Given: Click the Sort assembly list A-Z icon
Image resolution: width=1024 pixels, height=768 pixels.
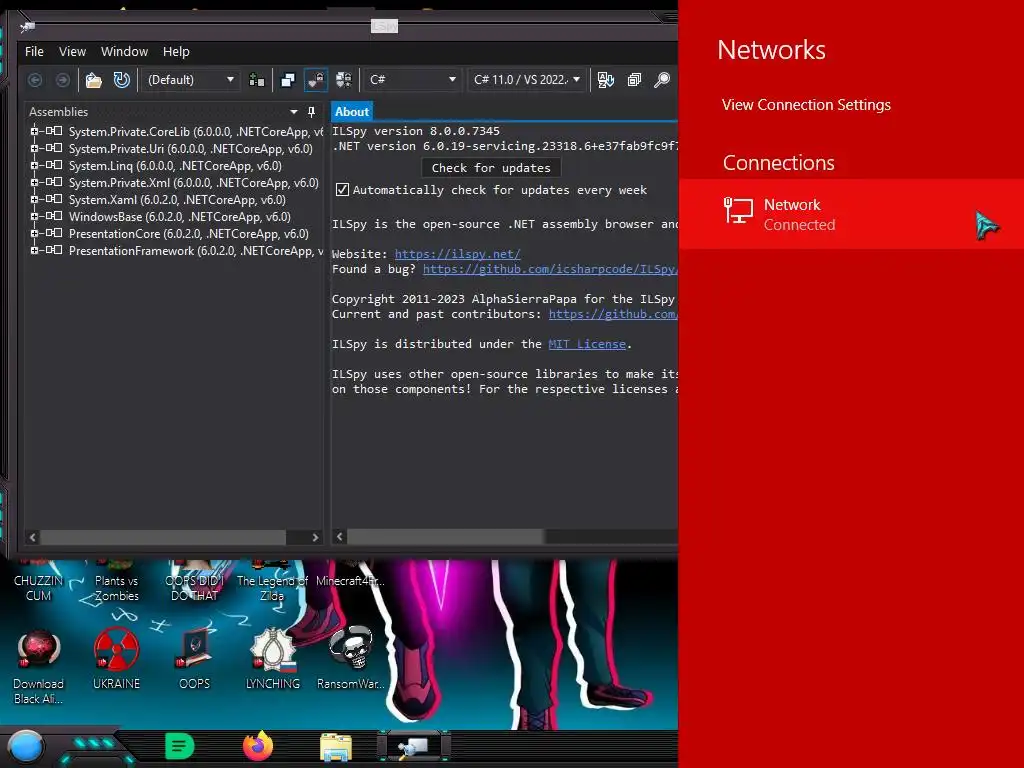Looking at the screenshot, I should pyautogui.click(x=605, y=80).
